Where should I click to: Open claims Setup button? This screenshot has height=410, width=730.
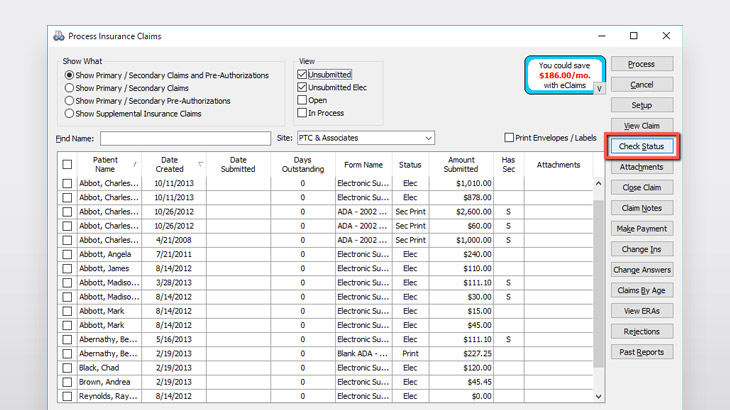click(x=642, y=105)
